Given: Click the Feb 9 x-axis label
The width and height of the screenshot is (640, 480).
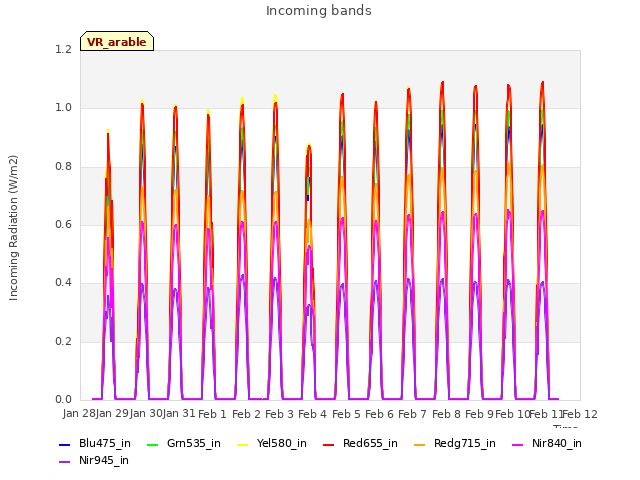Looking at the screenshot, I should (479, 414).
